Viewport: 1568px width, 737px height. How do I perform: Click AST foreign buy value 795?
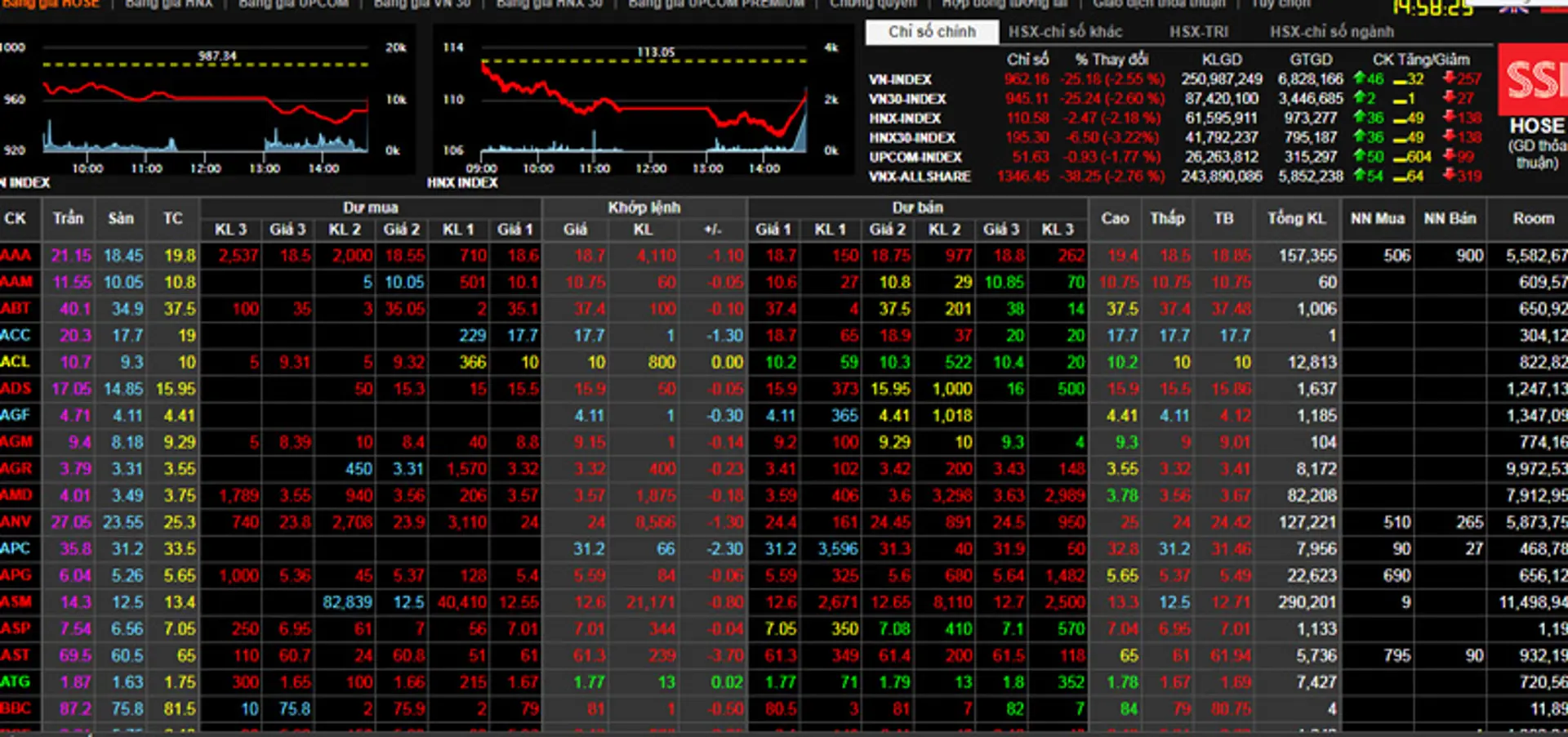1397,655
